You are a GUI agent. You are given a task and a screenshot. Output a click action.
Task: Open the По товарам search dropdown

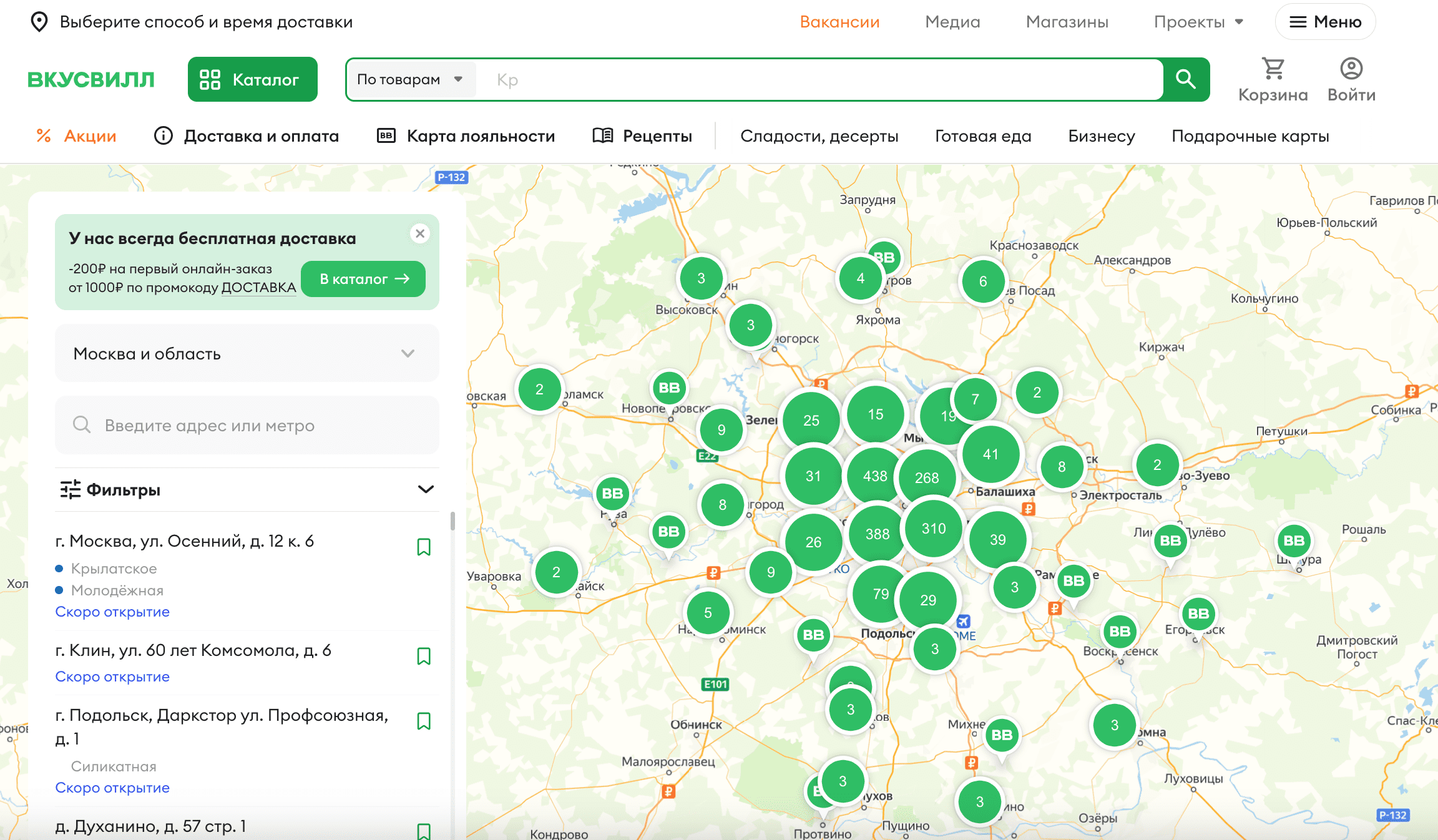410,79
